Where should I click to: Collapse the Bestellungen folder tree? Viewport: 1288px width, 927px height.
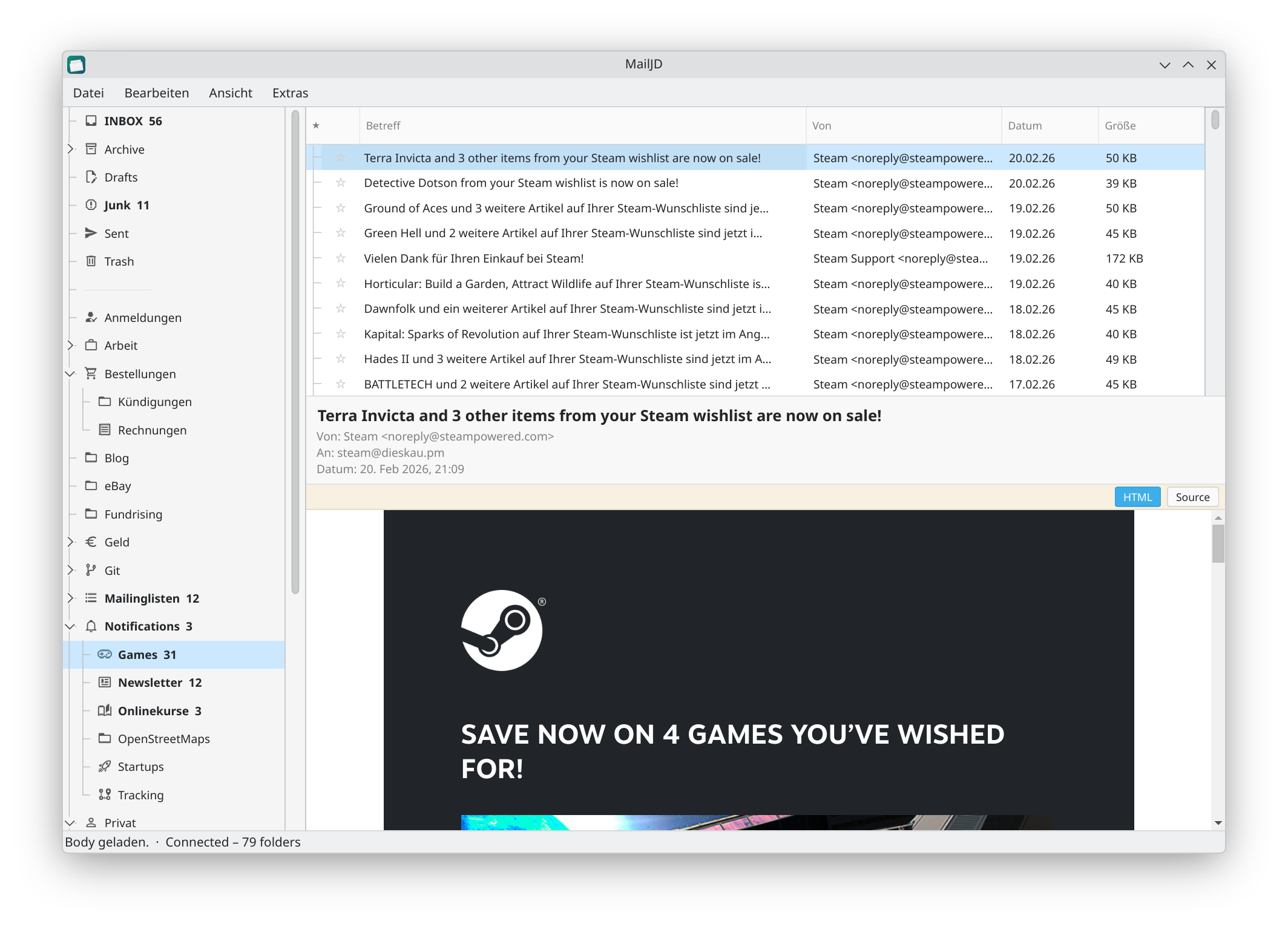(x=70, y=373)
